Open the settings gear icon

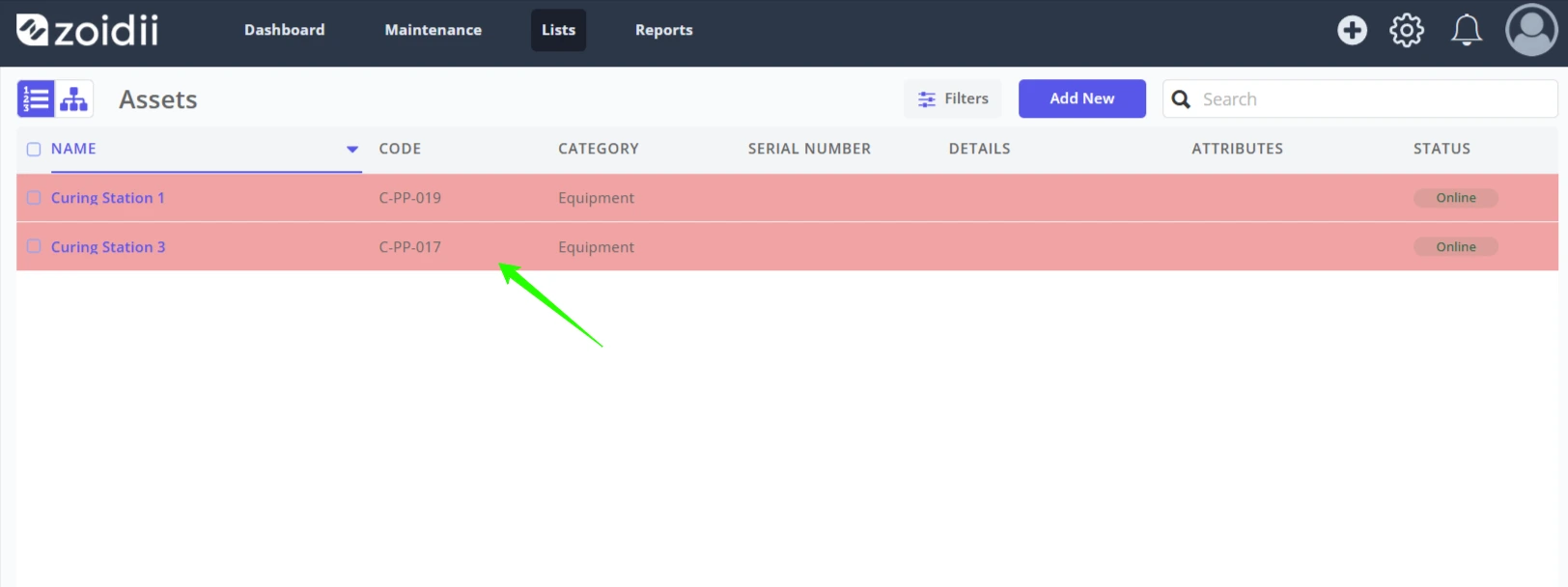click(1407, 30)
